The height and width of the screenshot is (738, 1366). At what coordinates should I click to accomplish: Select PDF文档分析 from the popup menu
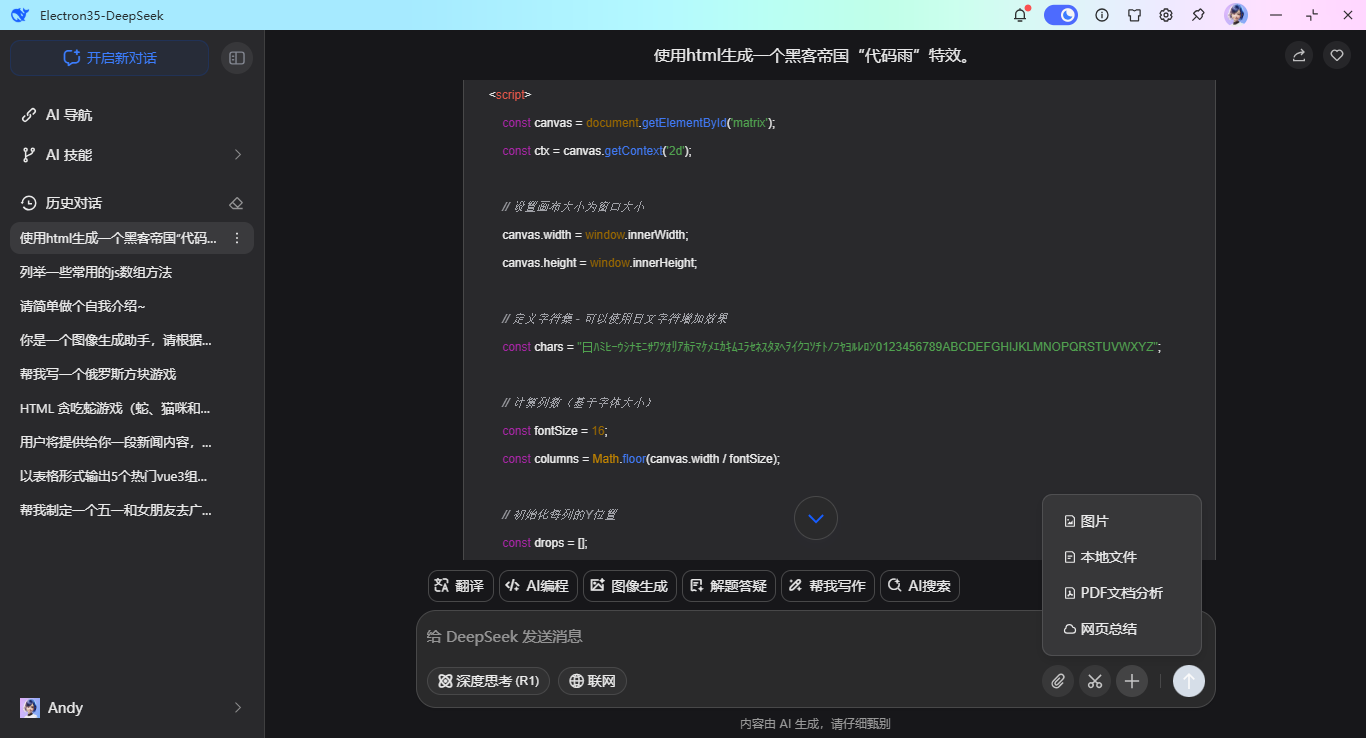point(1121,593)
